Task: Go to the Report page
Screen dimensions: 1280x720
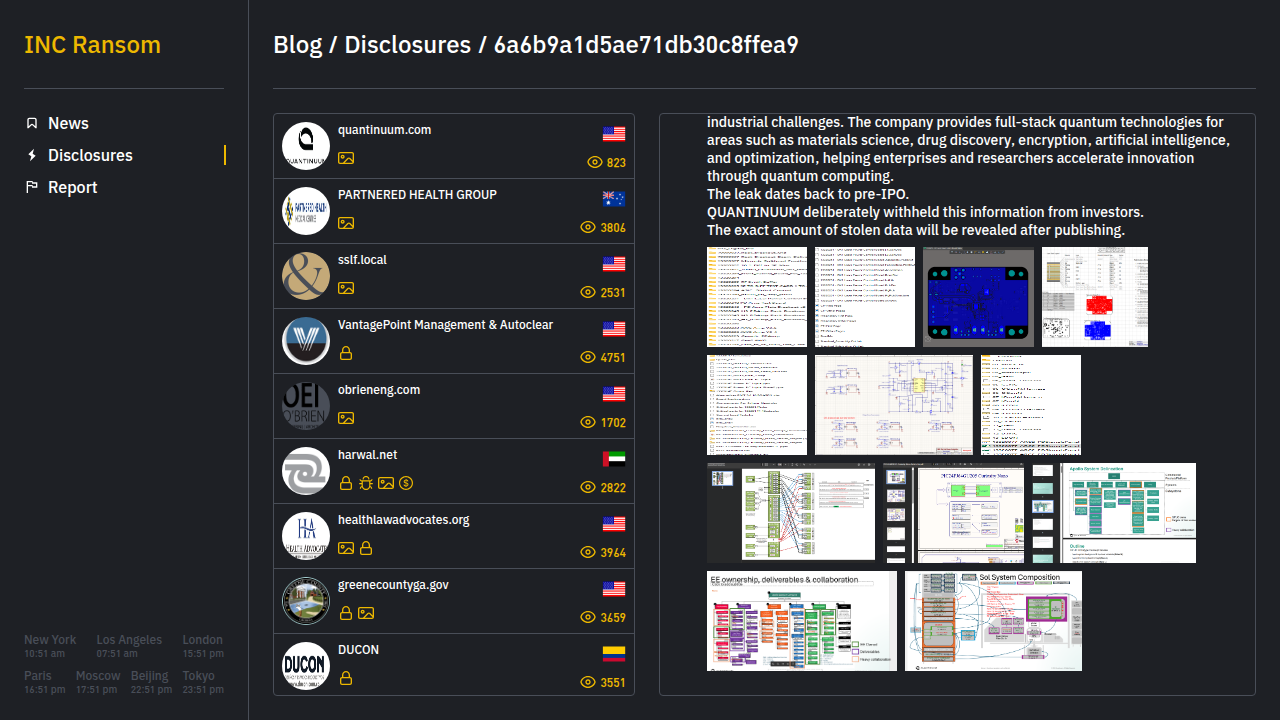Action: tap(73, 187)
